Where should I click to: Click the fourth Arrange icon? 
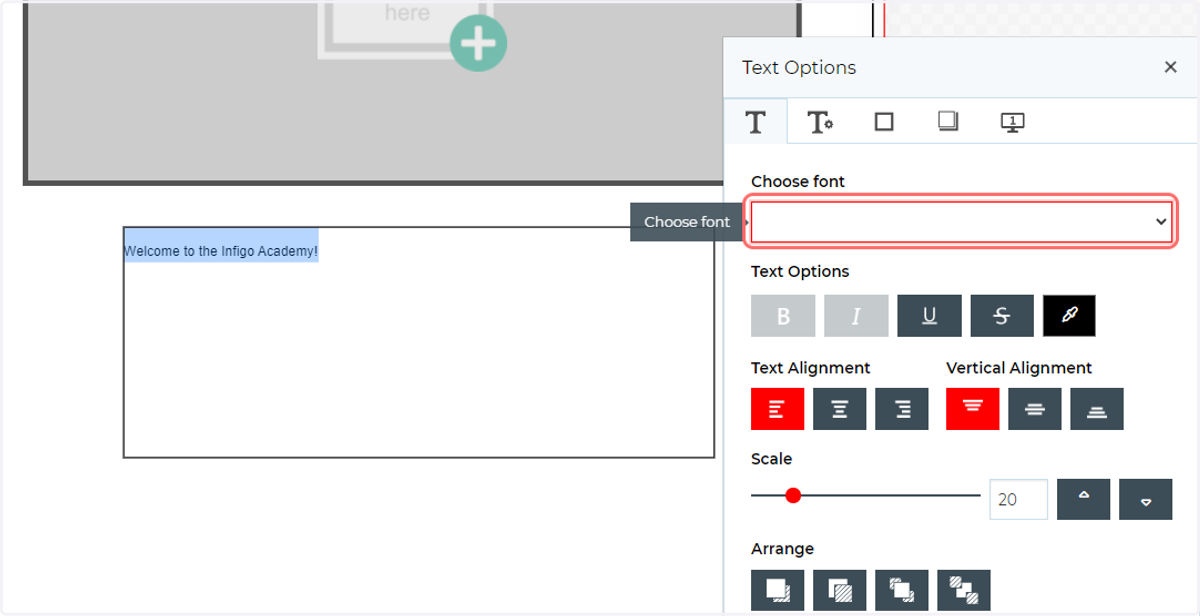click(x=964, y=590)
